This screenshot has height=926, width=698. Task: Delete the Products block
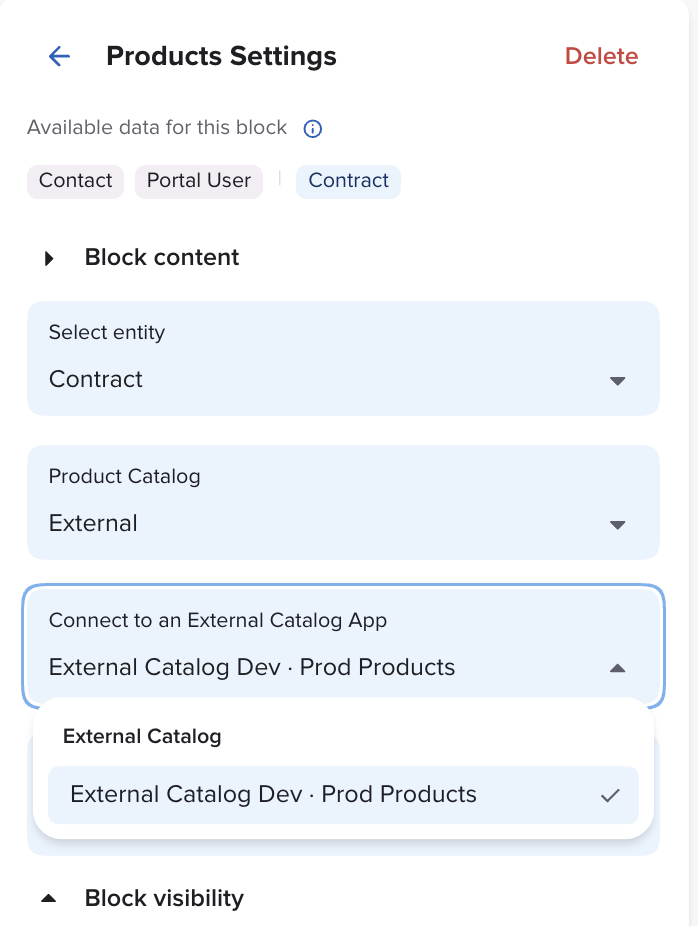[x=601, y=57]
